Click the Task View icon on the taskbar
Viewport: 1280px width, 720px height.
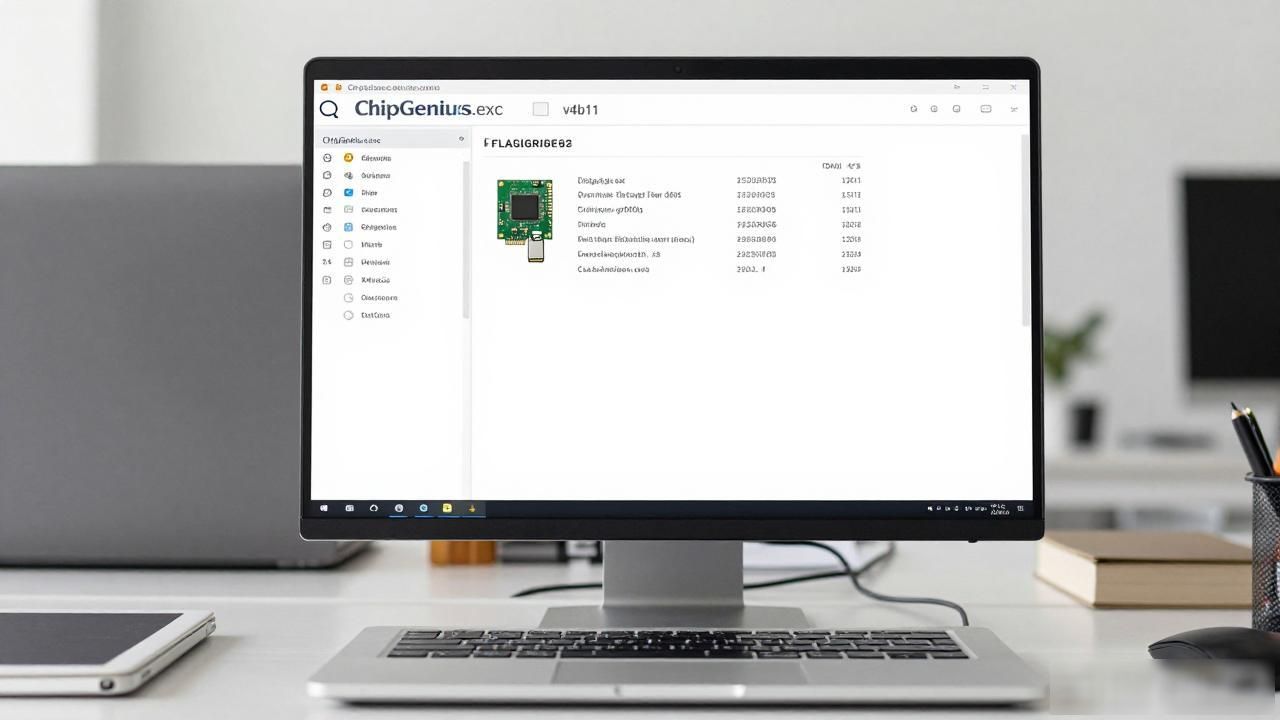pyautogui.click(x=349, y=508)
